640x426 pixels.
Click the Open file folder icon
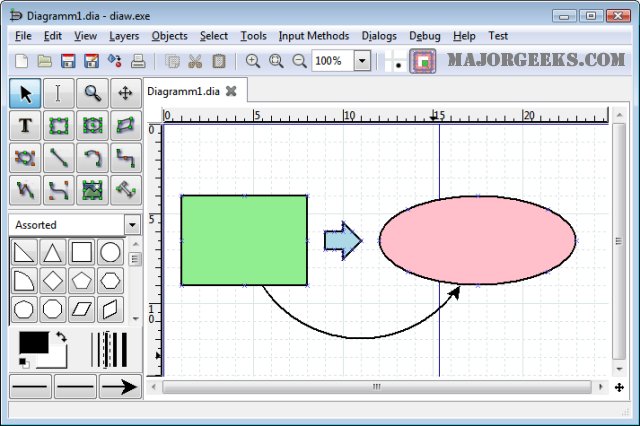pyautogui.click(x=44, y=61)
